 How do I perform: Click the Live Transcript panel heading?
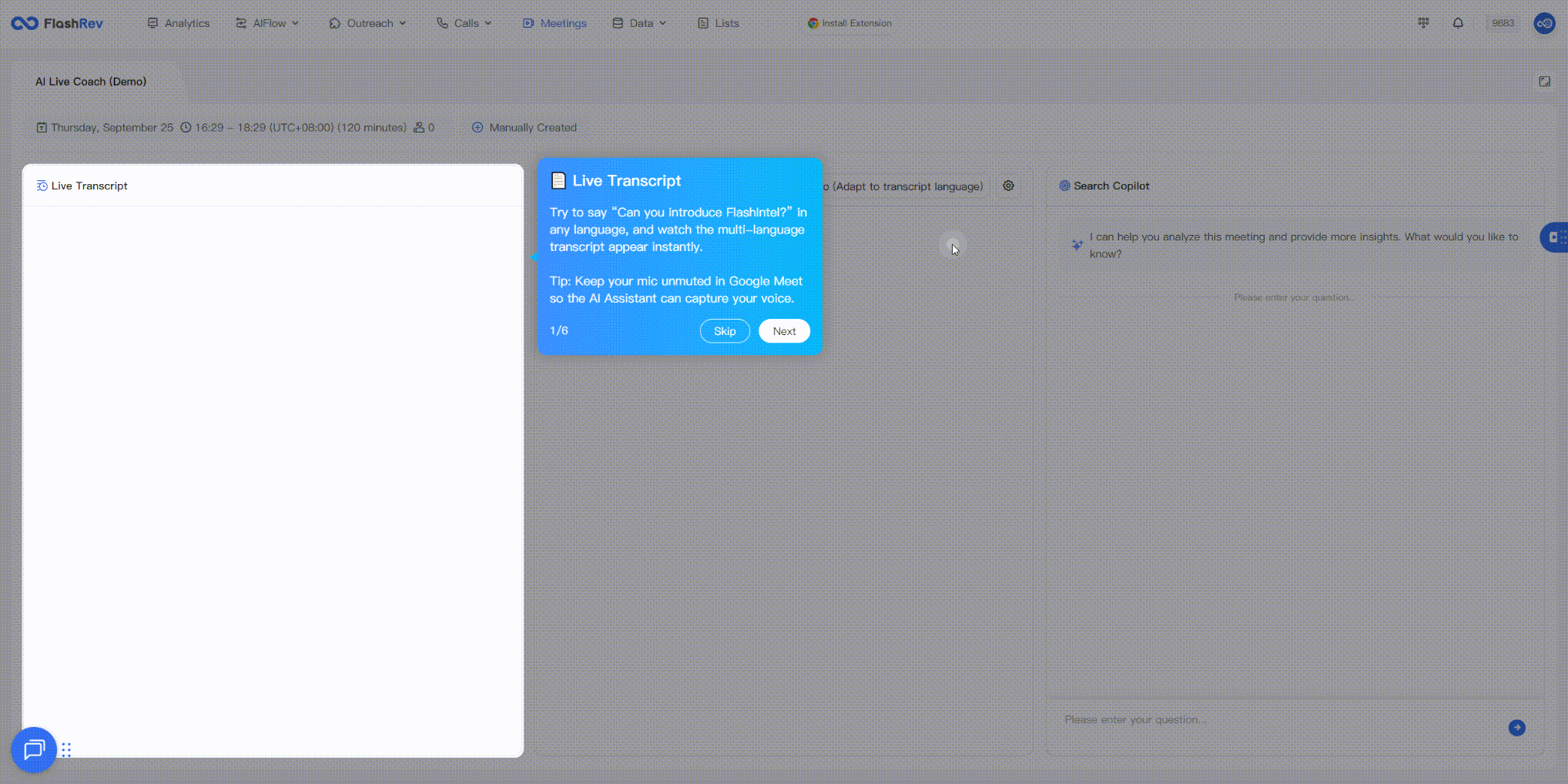coord(89,186)
